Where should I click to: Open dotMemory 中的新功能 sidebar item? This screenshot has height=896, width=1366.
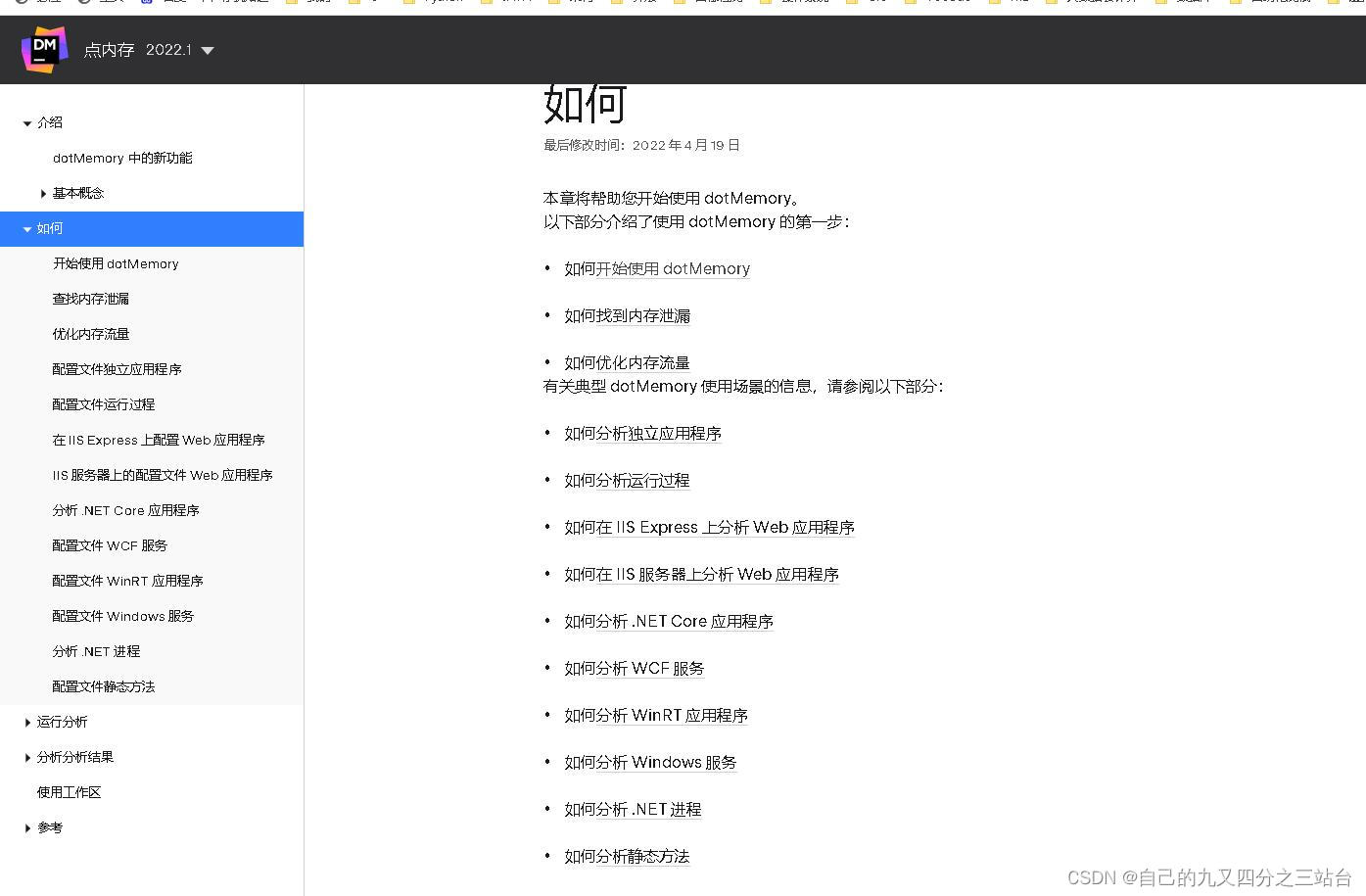coord(122,158)
